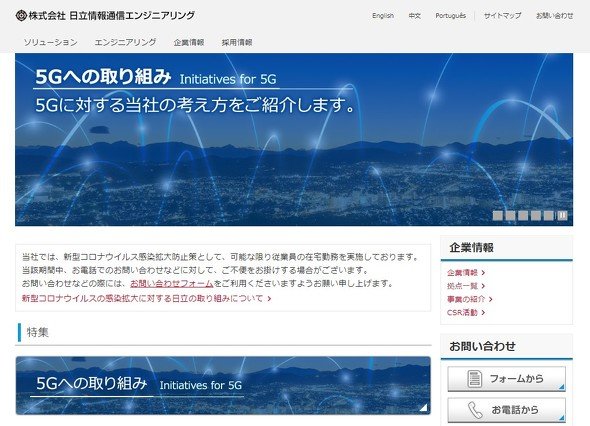Open the 5Gへの取り組み feature banner thumbnail
The image size is (590, 426).
[223, 385]
